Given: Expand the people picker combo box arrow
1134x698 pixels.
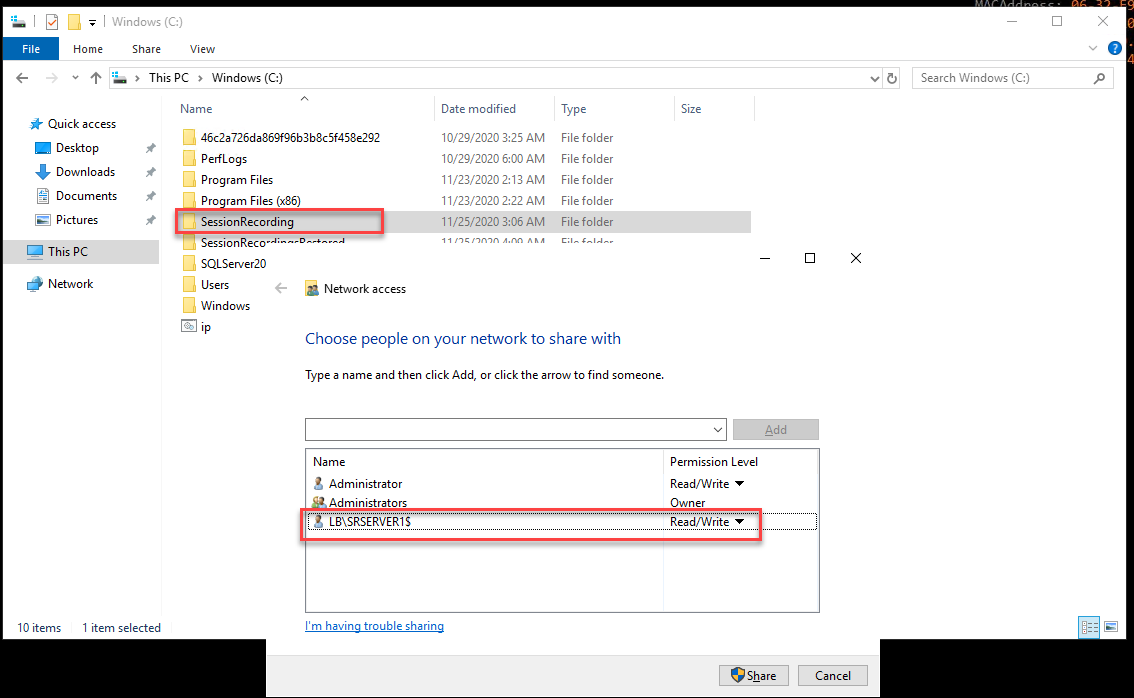Looking at the screenshot, I should click(x=719, y=429).
